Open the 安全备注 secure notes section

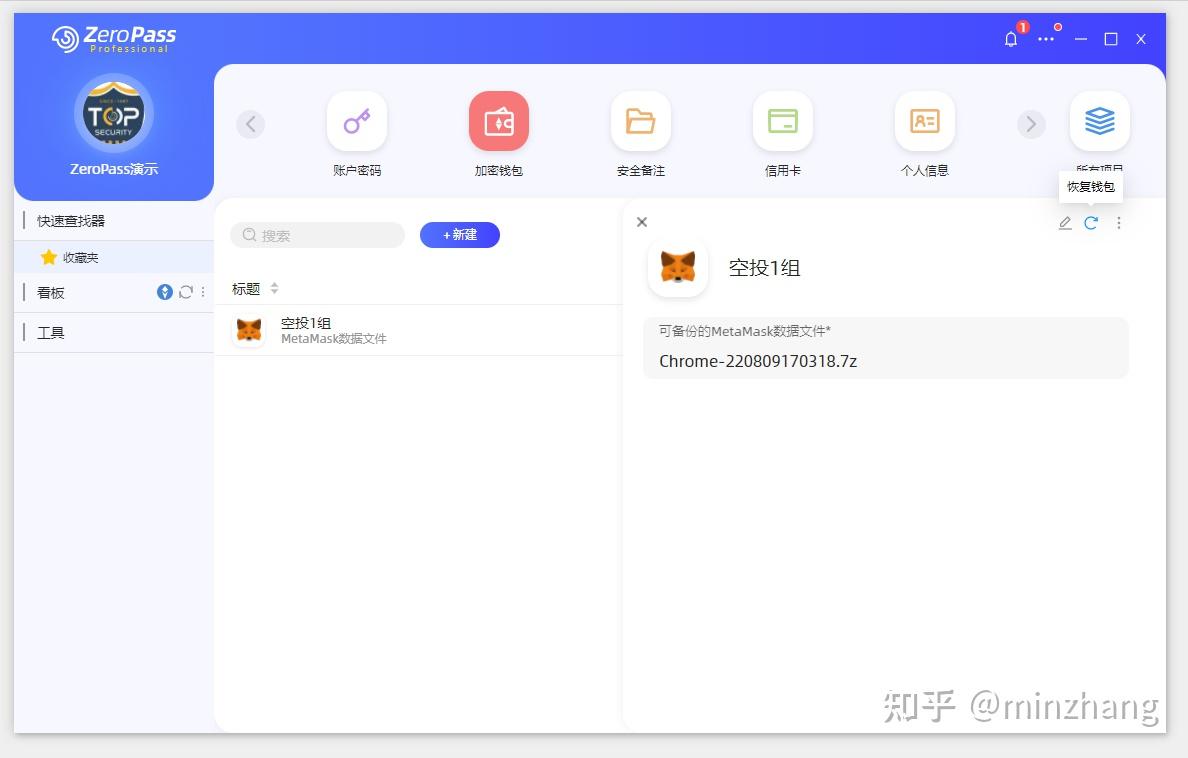(640, 120)
